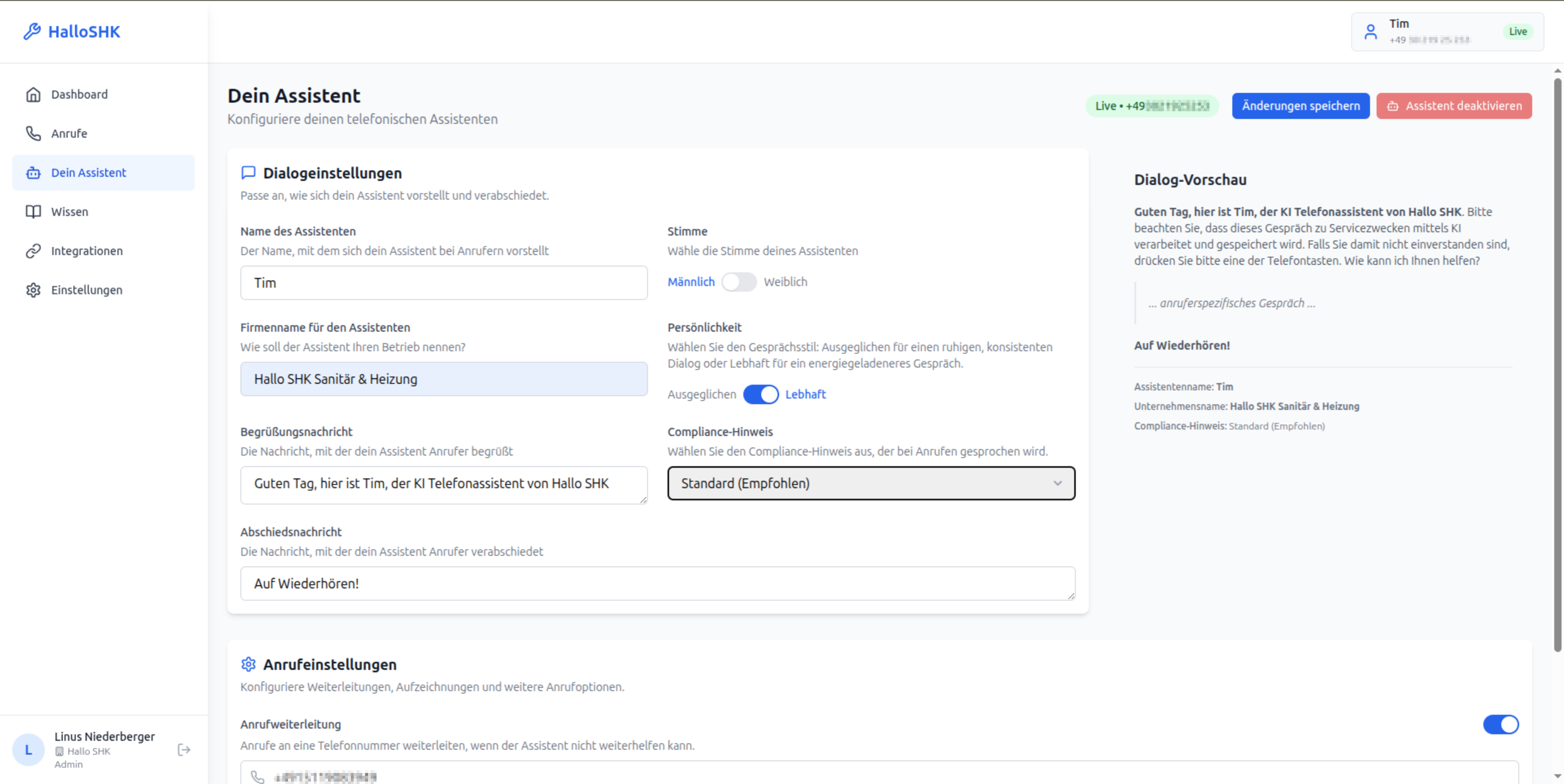Click the Einstellungen gear icon
The height and width of the screenshot is (784, 1564).
33,290
